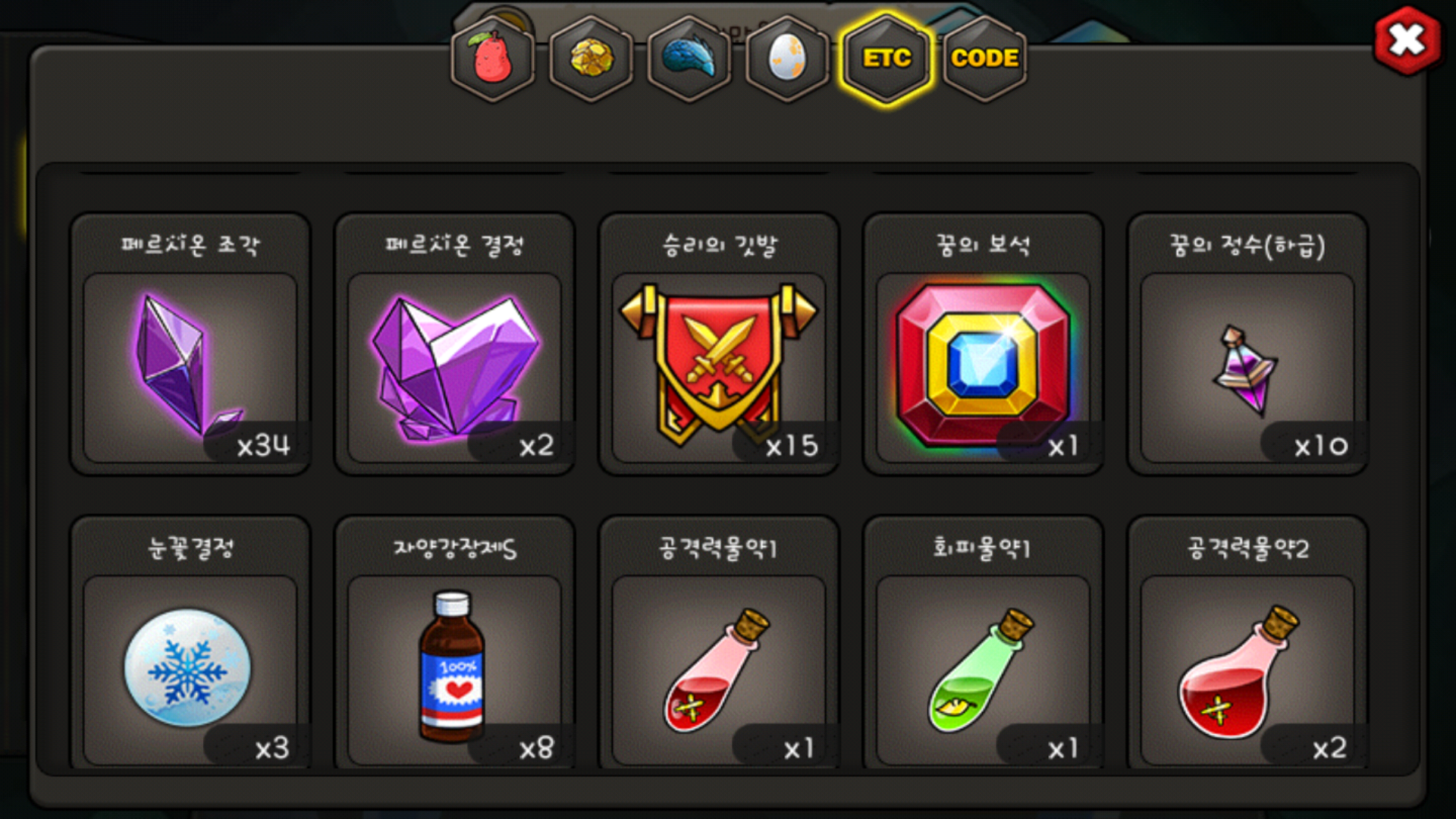Select the purple crystal shard item
The height and width of the screenshot is (819, 1456).
click(x=190, y=368)
